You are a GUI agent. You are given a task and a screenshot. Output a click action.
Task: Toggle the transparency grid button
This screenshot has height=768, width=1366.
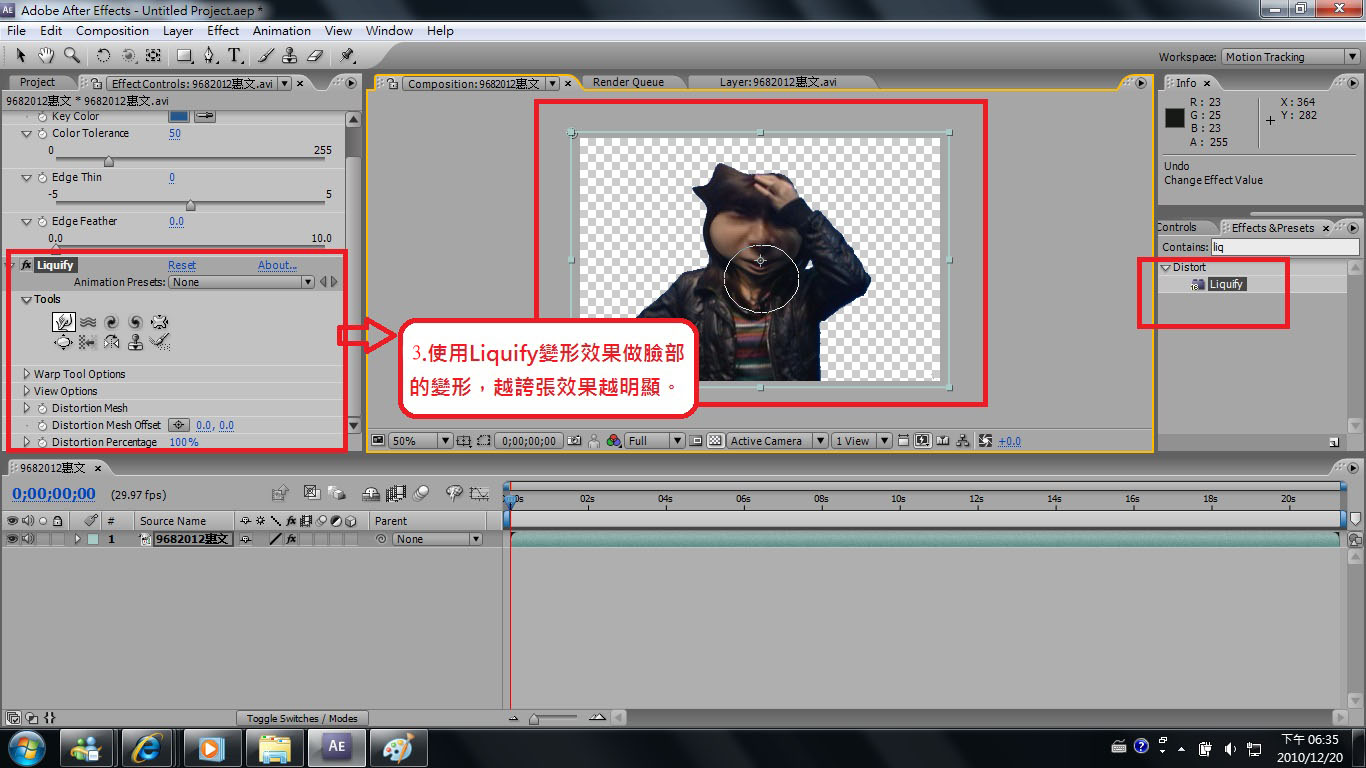pyautogui.click(x=715, y=440)
